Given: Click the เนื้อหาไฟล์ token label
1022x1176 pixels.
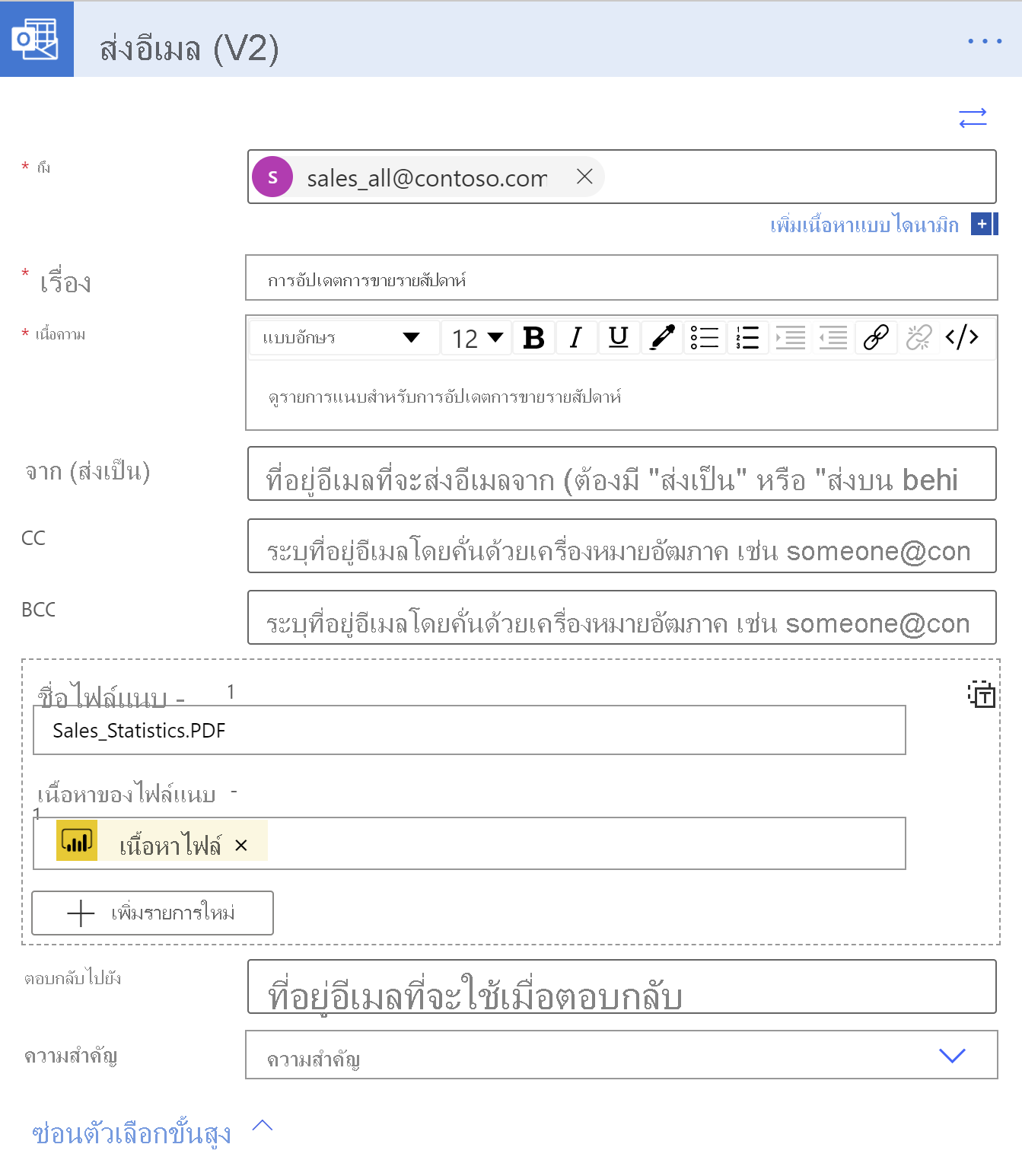Looking at the screenshot, I should 170,845.
